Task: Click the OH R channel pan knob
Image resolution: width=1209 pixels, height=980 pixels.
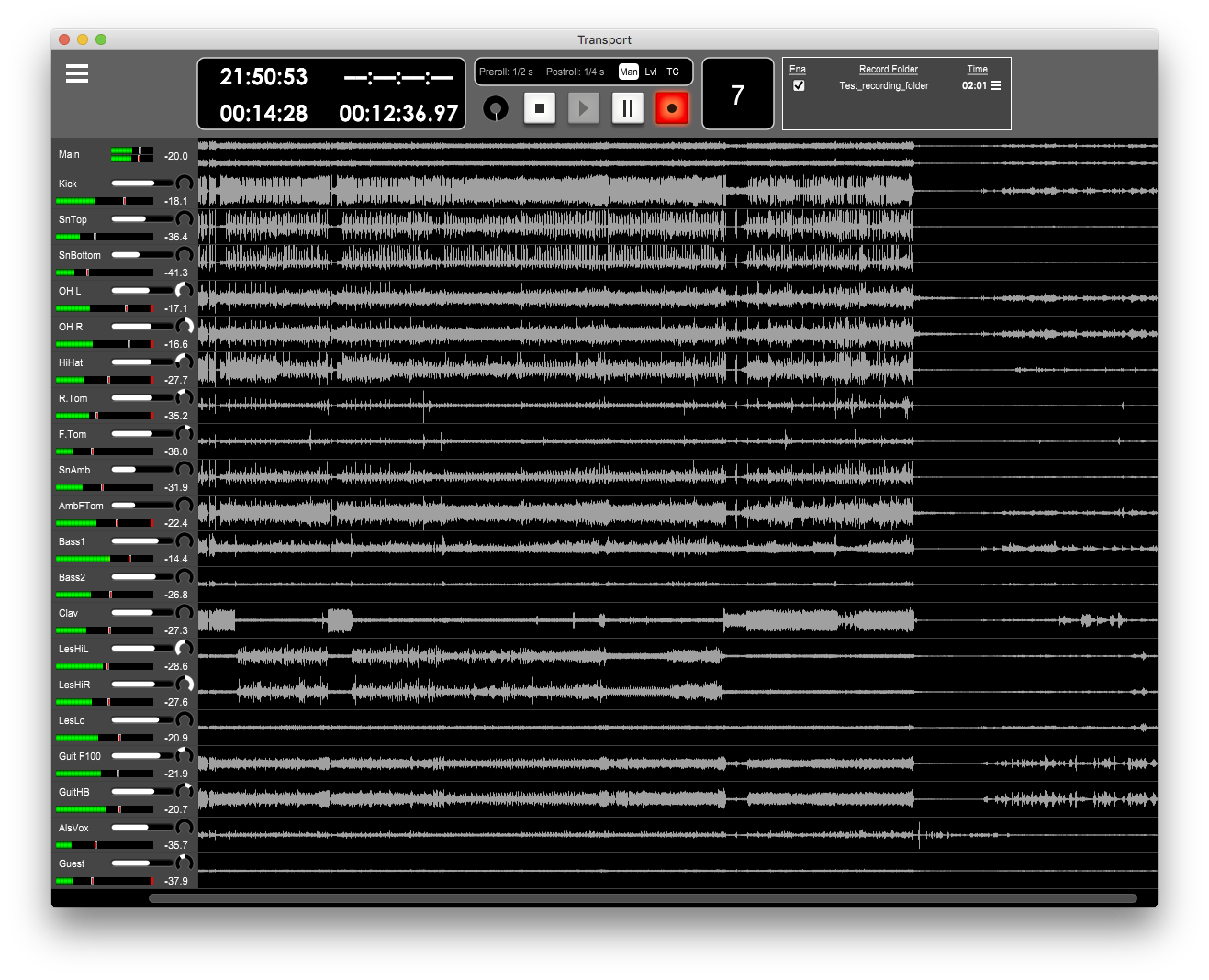Action: [184, 327]
